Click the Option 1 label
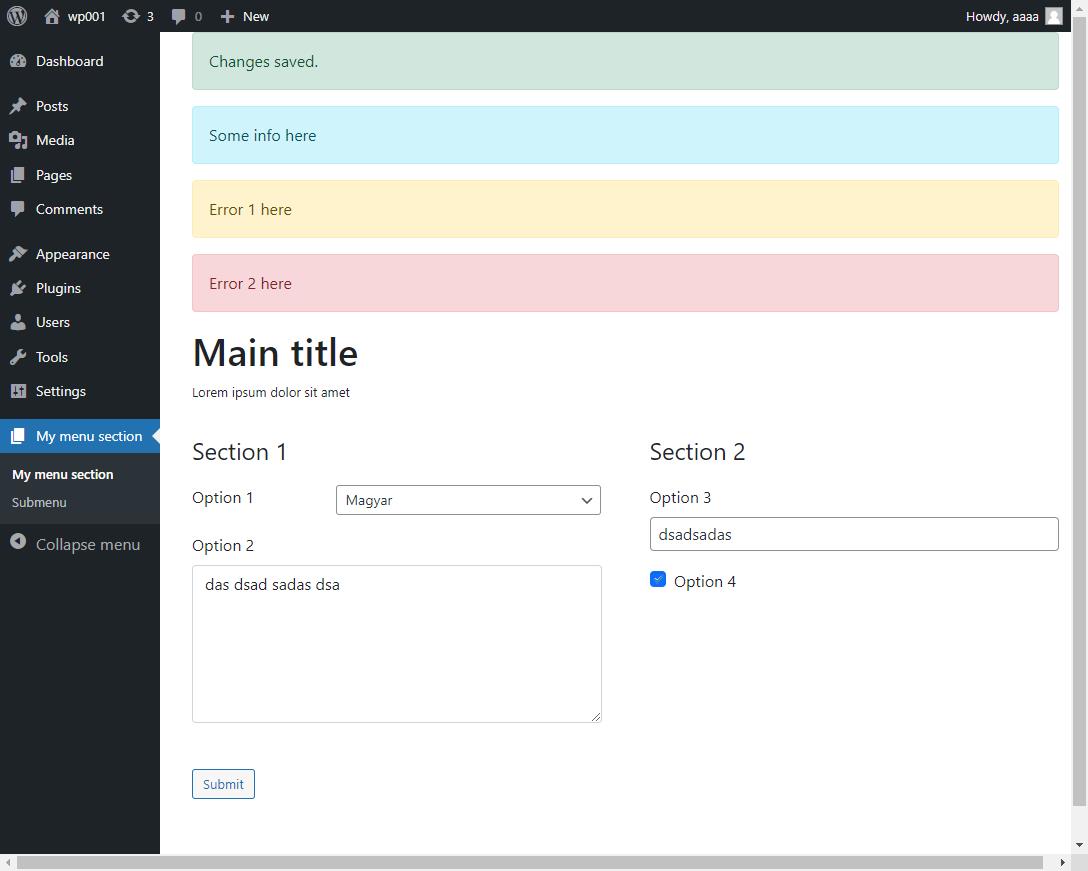The image size is (1088, 871). point(223,498)
